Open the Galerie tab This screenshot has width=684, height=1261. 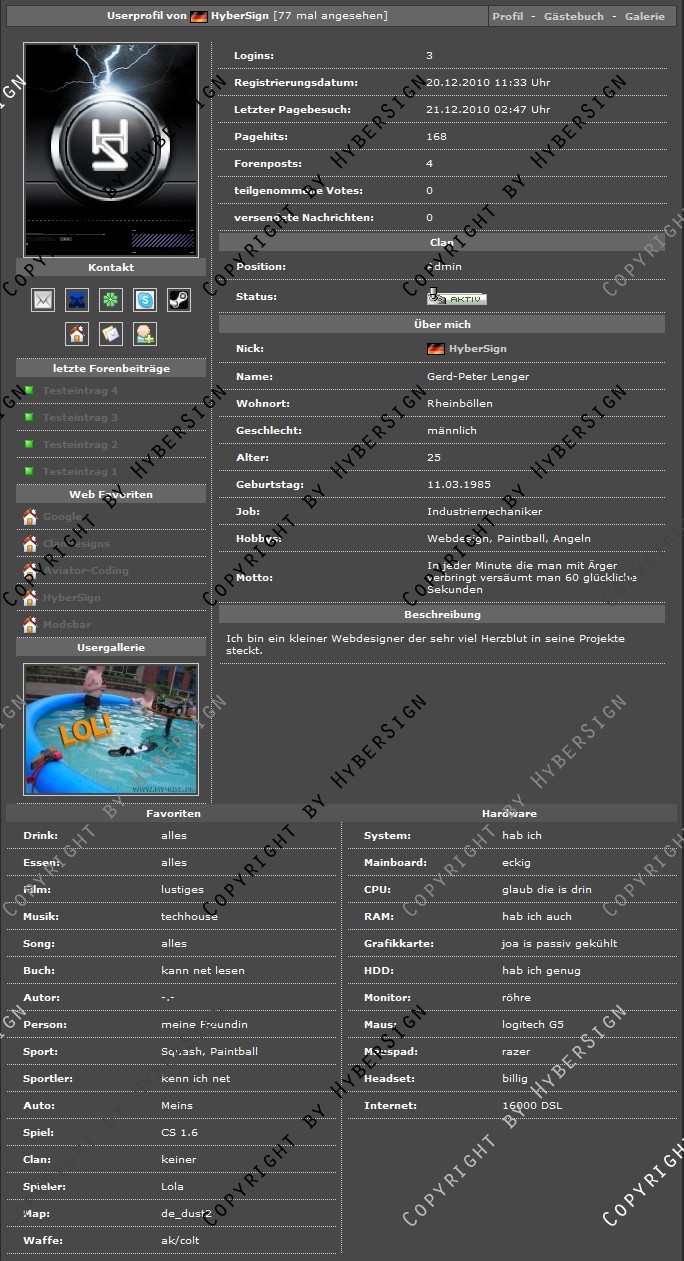(x=645, y=17)
